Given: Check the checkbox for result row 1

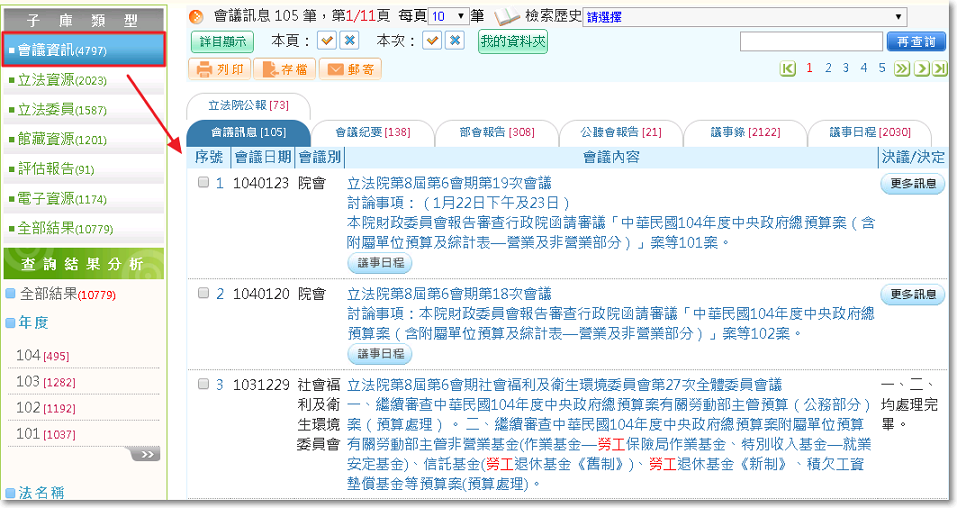Looking at the screenshot, I should (203, 183).
